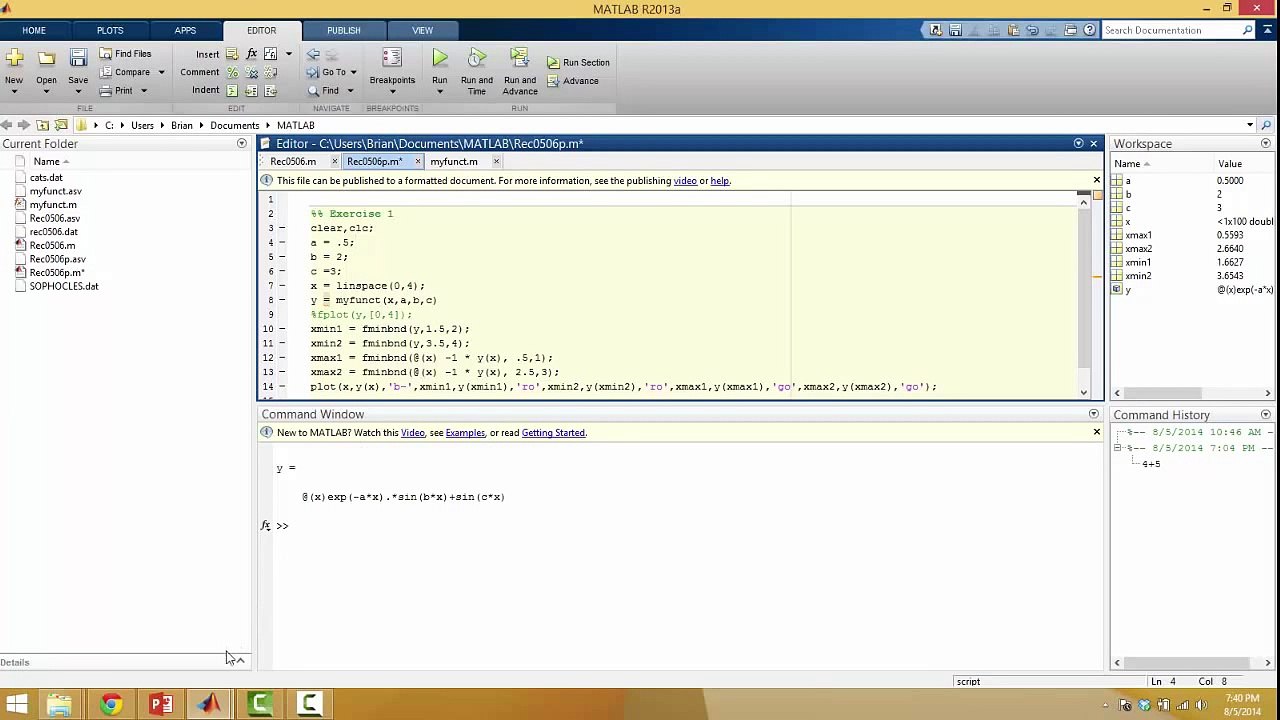Select the myfunct.m editor tab

454,161
